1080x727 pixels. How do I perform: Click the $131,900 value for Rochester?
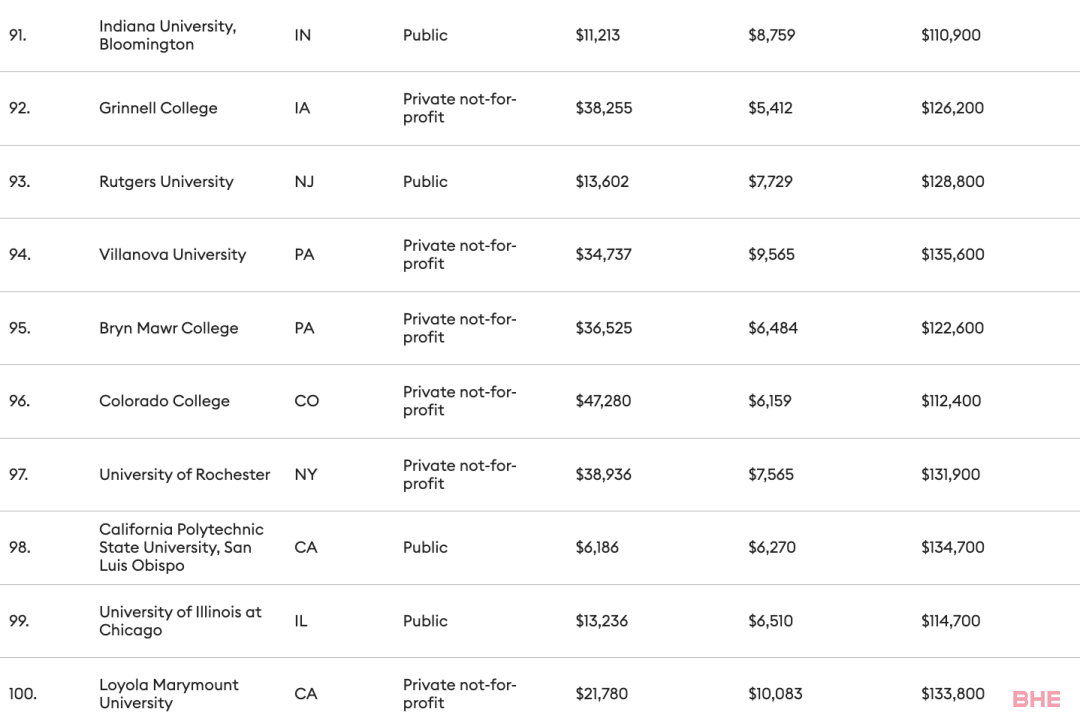tap(951, 475)
